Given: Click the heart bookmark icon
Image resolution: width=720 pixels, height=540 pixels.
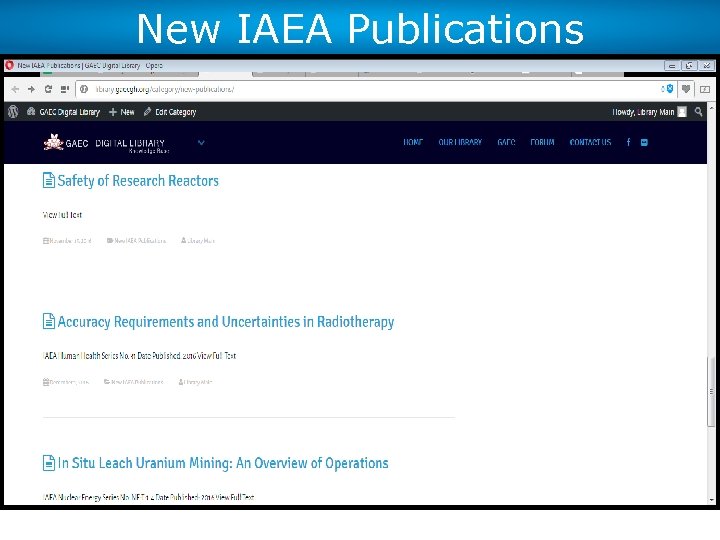Looking at the screenshot, I should point(686,89).
